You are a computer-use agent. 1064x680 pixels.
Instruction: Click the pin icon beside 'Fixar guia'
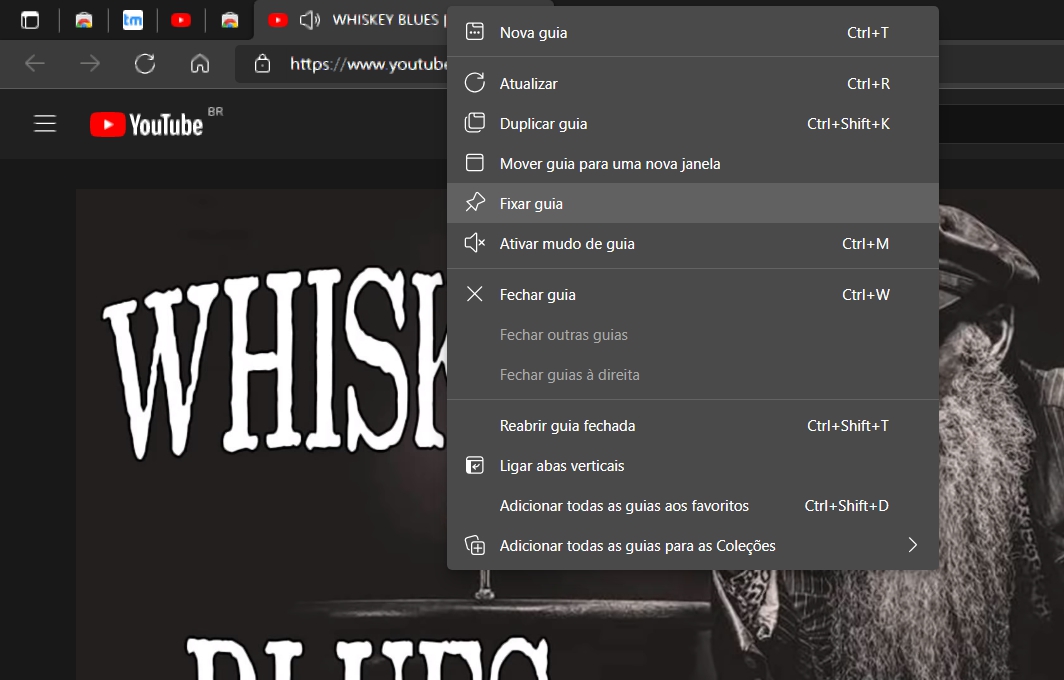pos(475,202)
